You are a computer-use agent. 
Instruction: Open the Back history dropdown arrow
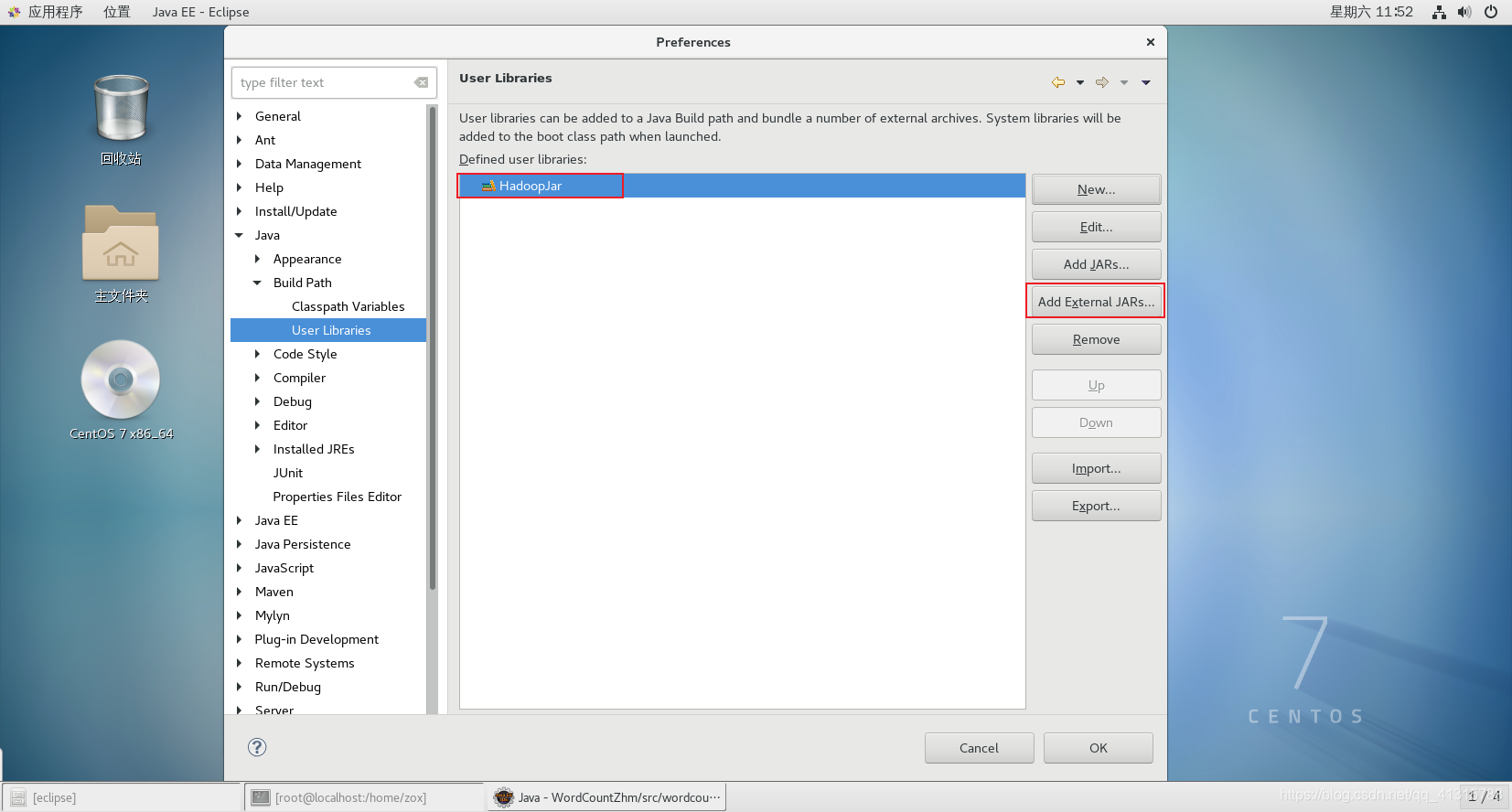1080,82
